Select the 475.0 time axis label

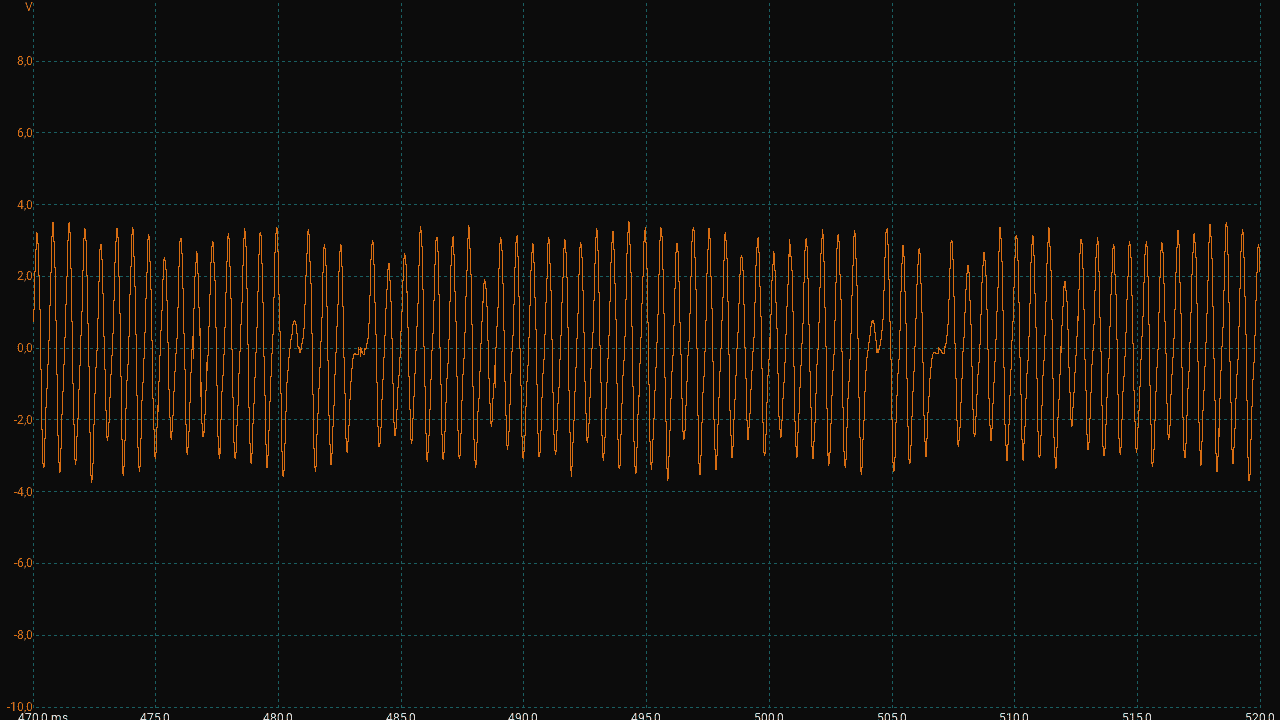tap(155, 716)
